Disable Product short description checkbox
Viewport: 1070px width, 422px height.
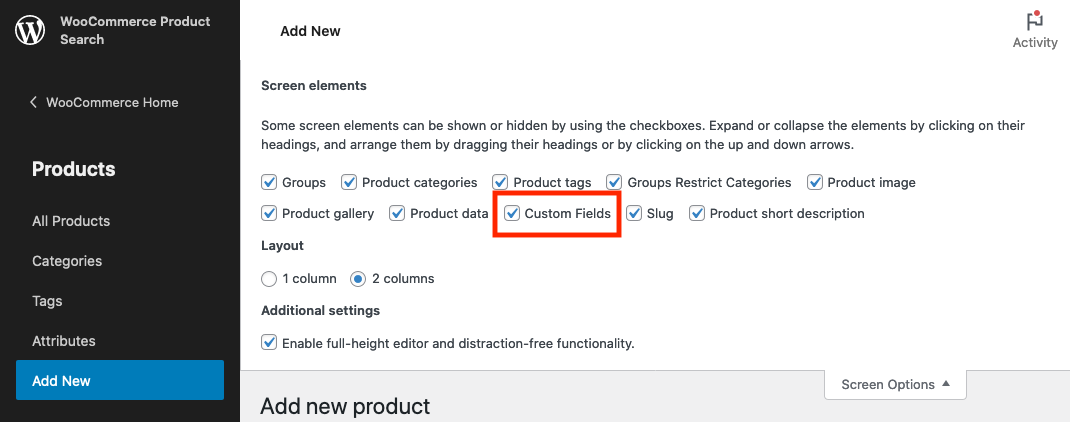[x=697, y=214]
